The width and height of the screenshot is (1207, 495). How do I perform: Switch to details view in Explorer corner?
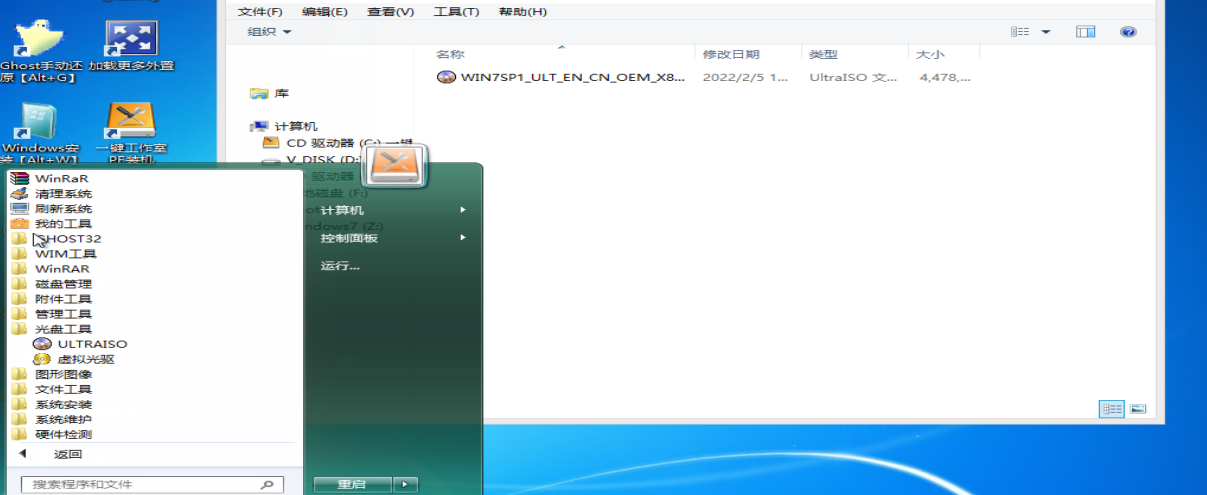[x=1112, y=409]
